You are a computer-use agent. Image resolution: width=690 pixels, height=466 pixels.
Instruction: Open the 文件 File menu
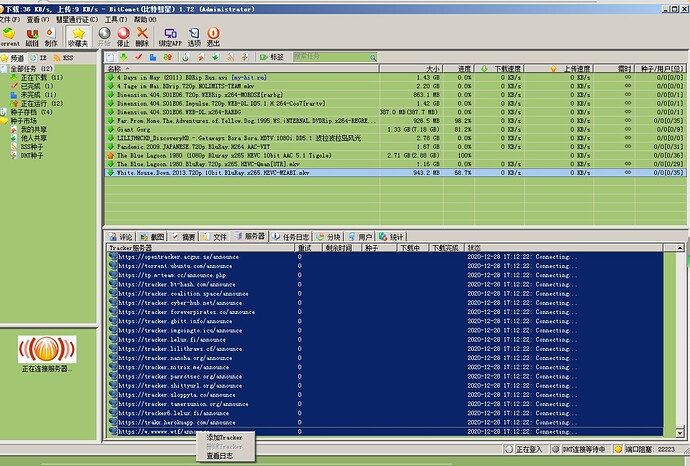[x=9, y=19]
